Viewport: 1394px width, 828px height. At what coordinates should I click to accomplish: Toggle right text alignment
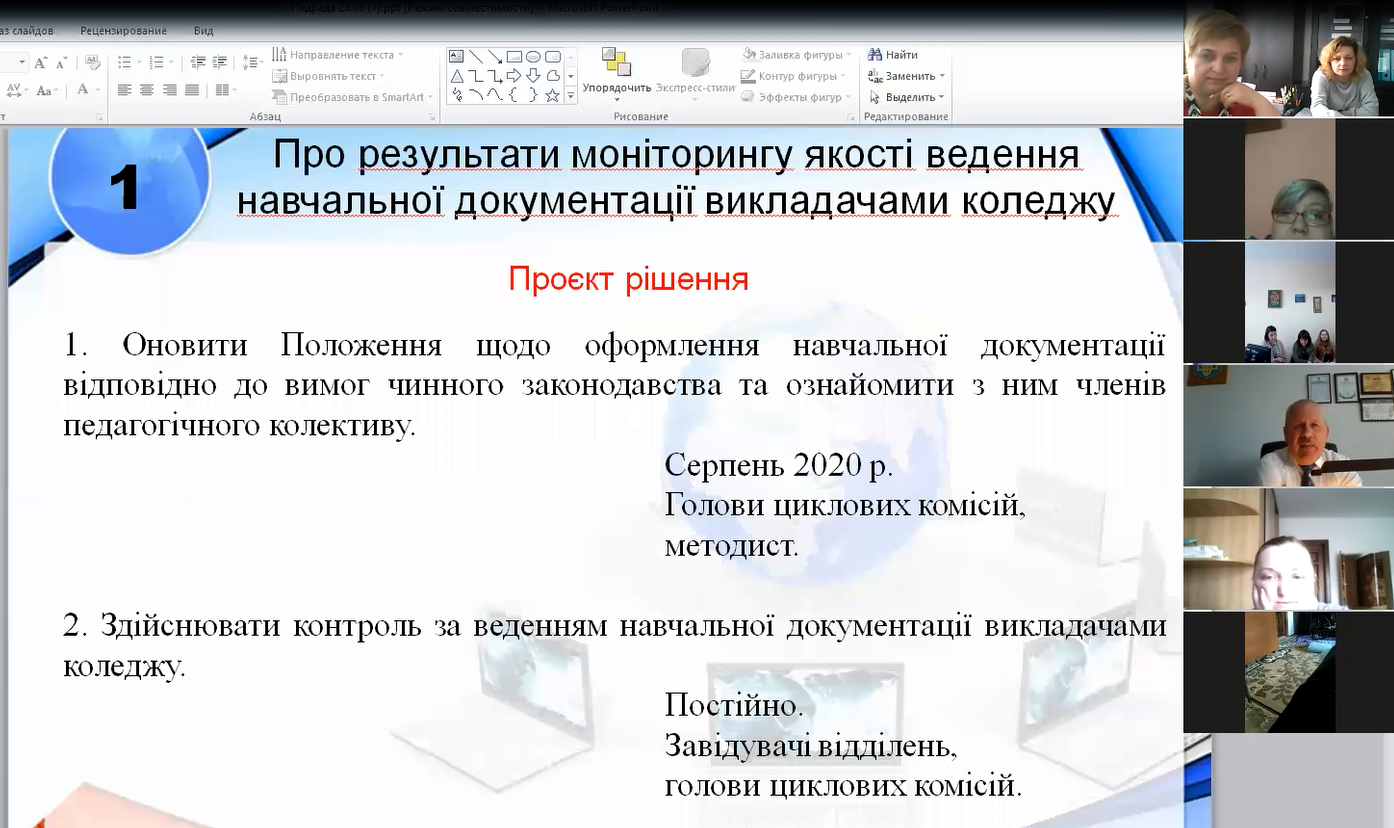coord(170,90)
